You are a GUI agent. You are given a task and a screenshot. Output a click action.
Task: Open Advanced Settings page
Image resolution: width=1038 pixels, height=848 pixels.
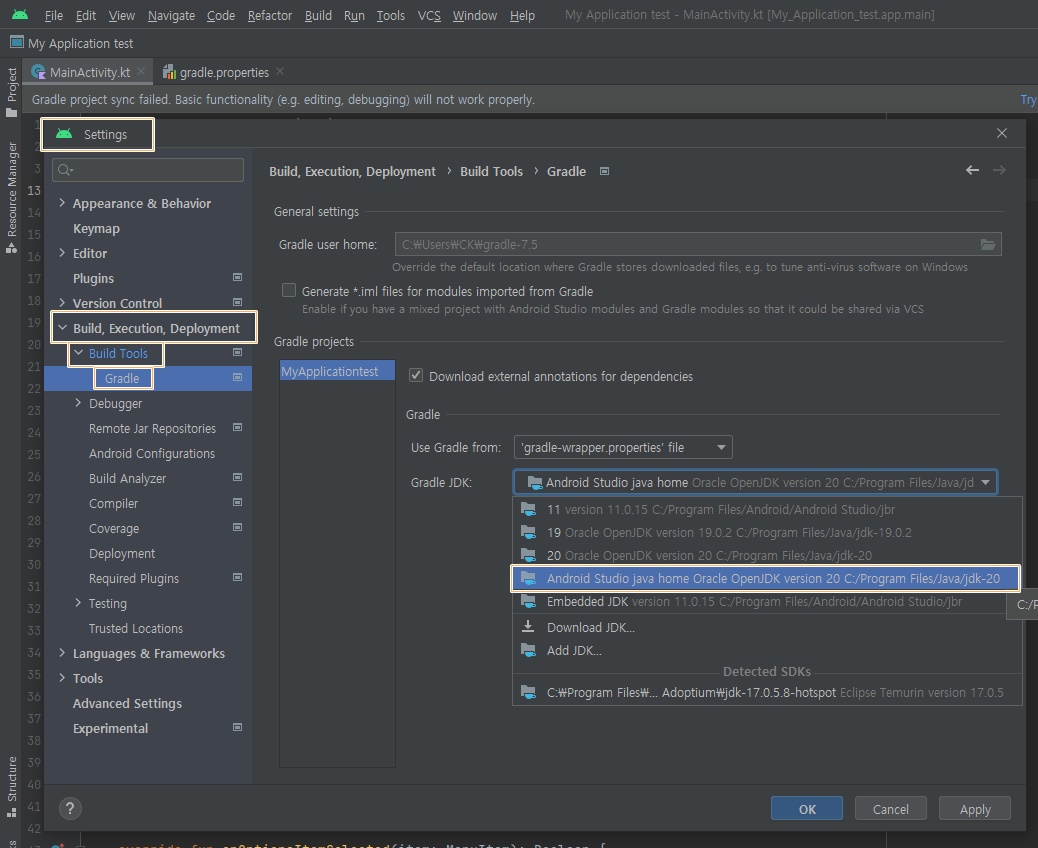coord(127,703)
